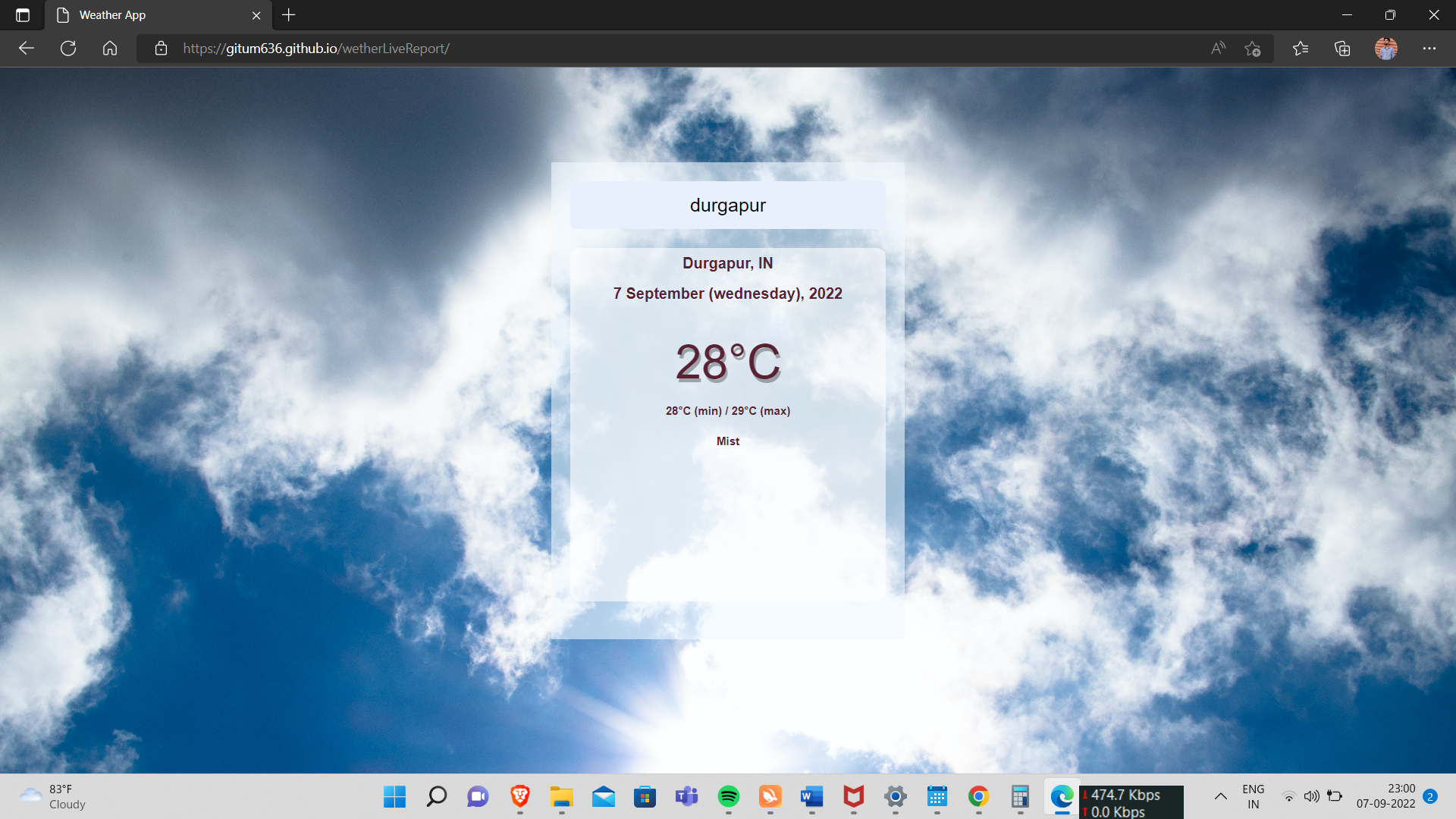
Task: Click the address bar URL
Action: point(316,49)
